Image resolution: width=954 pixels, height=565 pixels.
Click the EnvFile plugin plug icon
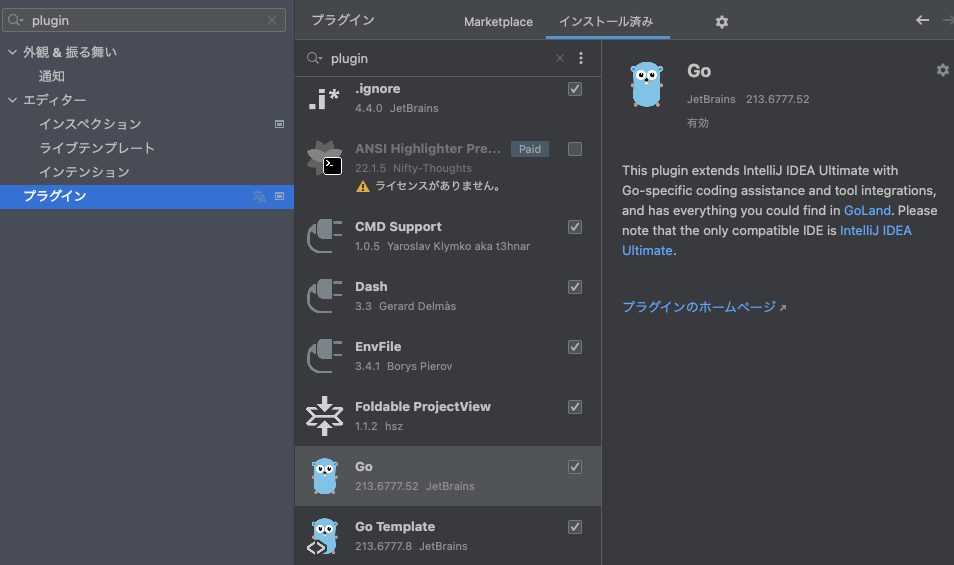(324, 356)
